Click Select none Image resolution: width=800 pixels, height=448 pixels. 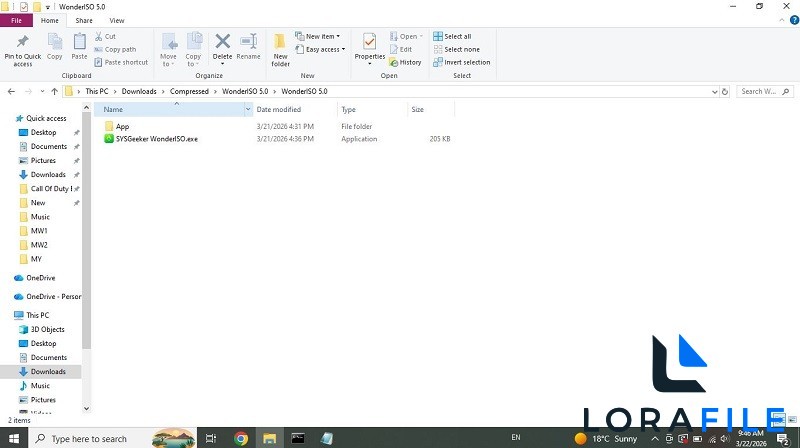tap(457, 49)
